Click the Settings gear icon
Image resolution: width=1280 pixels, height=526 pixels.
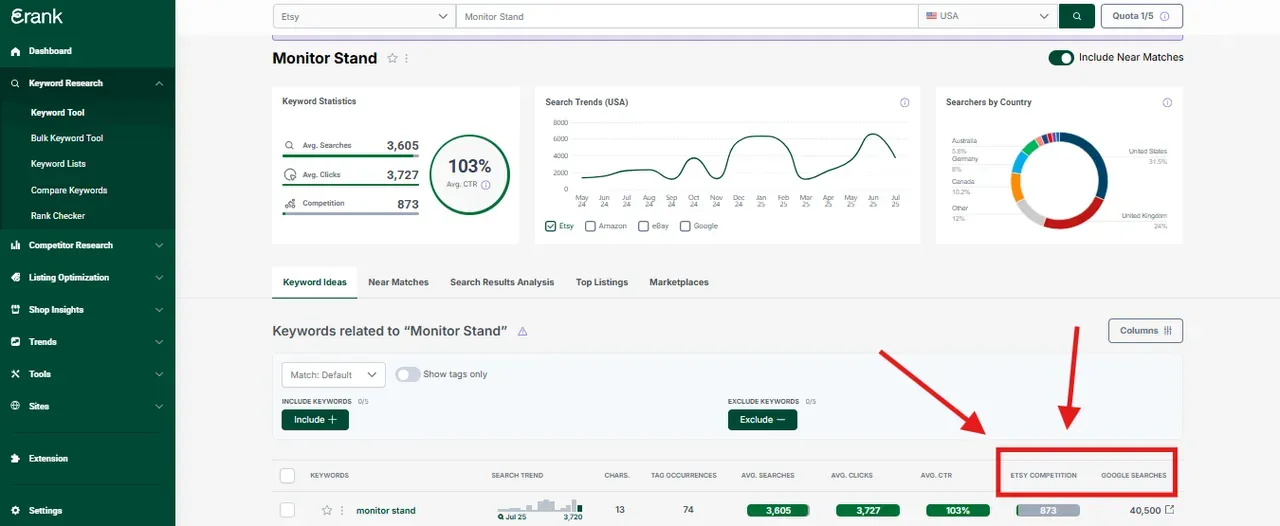click(15, 510)
